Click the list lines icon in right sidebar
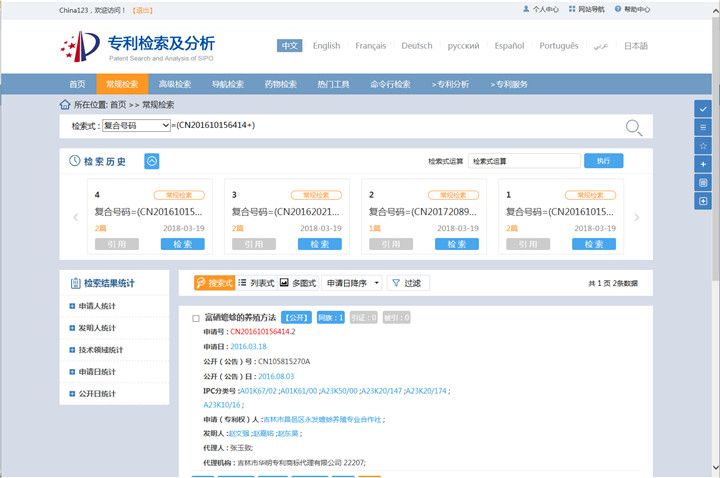The image size is (720, 478). [x=703, y=127]
